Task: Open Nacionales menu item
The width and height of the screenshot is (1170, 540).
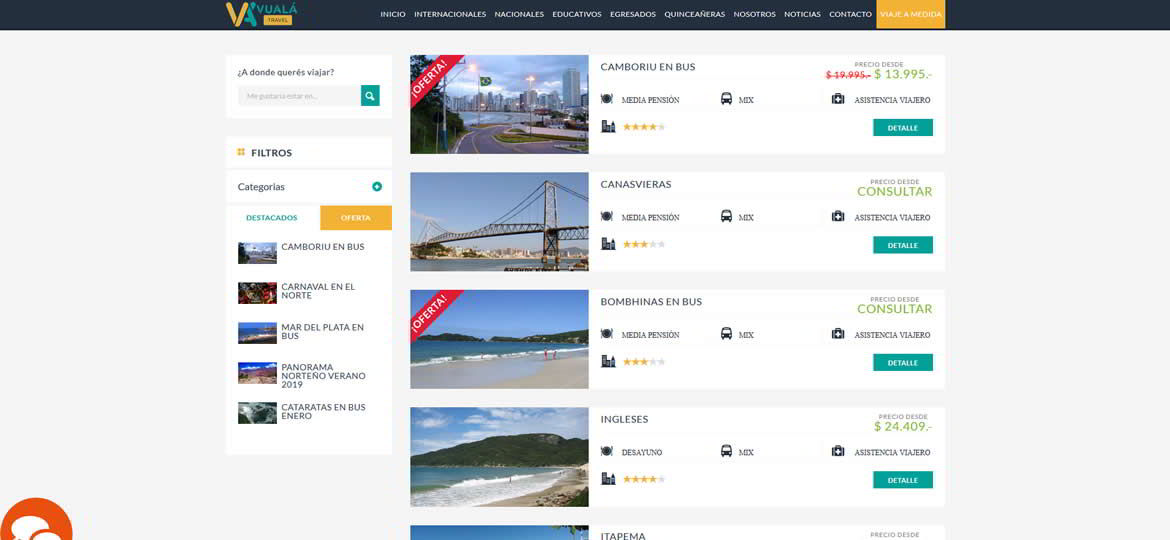Action: click(x=519, y=14)
